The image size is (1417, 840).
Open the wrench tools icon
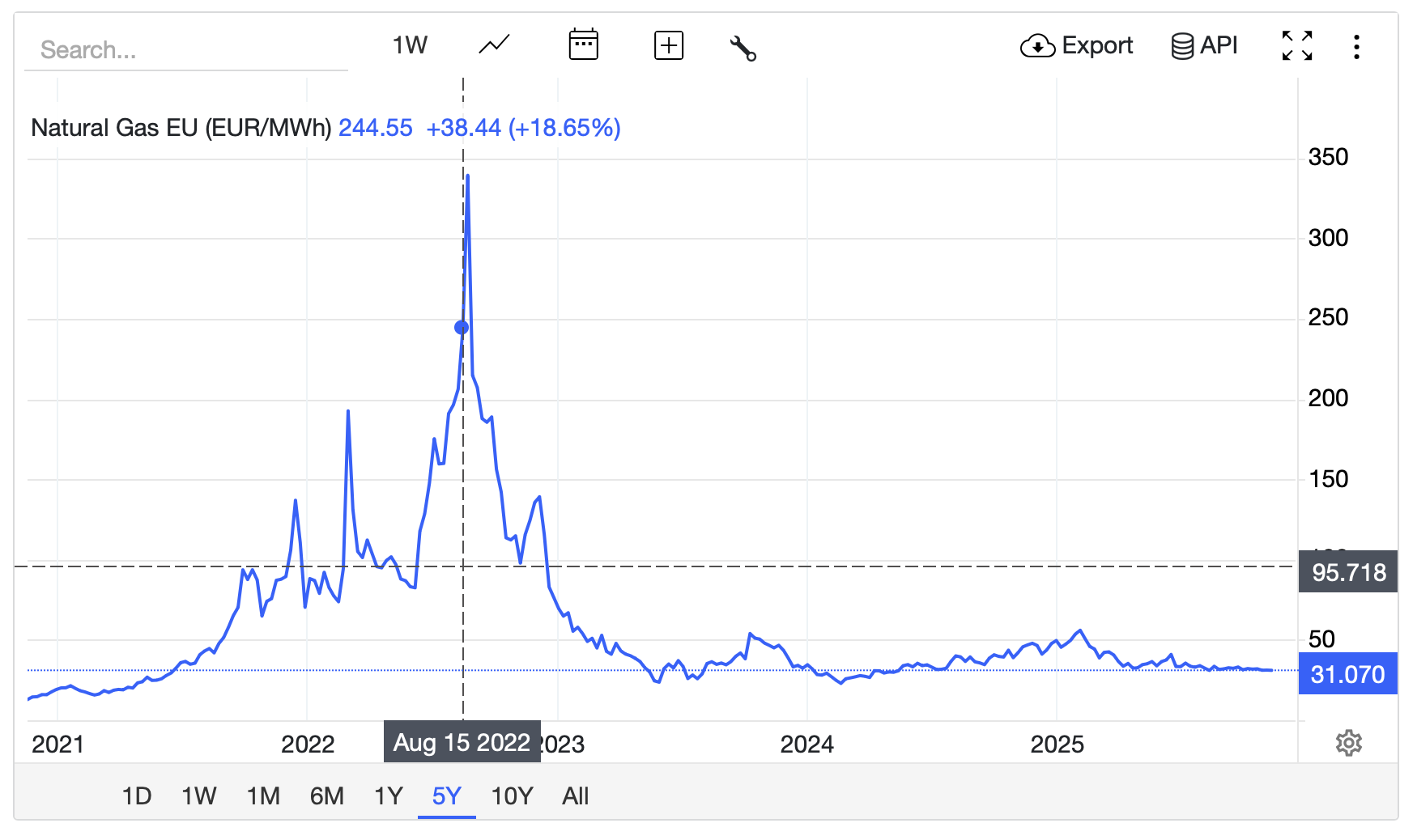coord(743,48)
